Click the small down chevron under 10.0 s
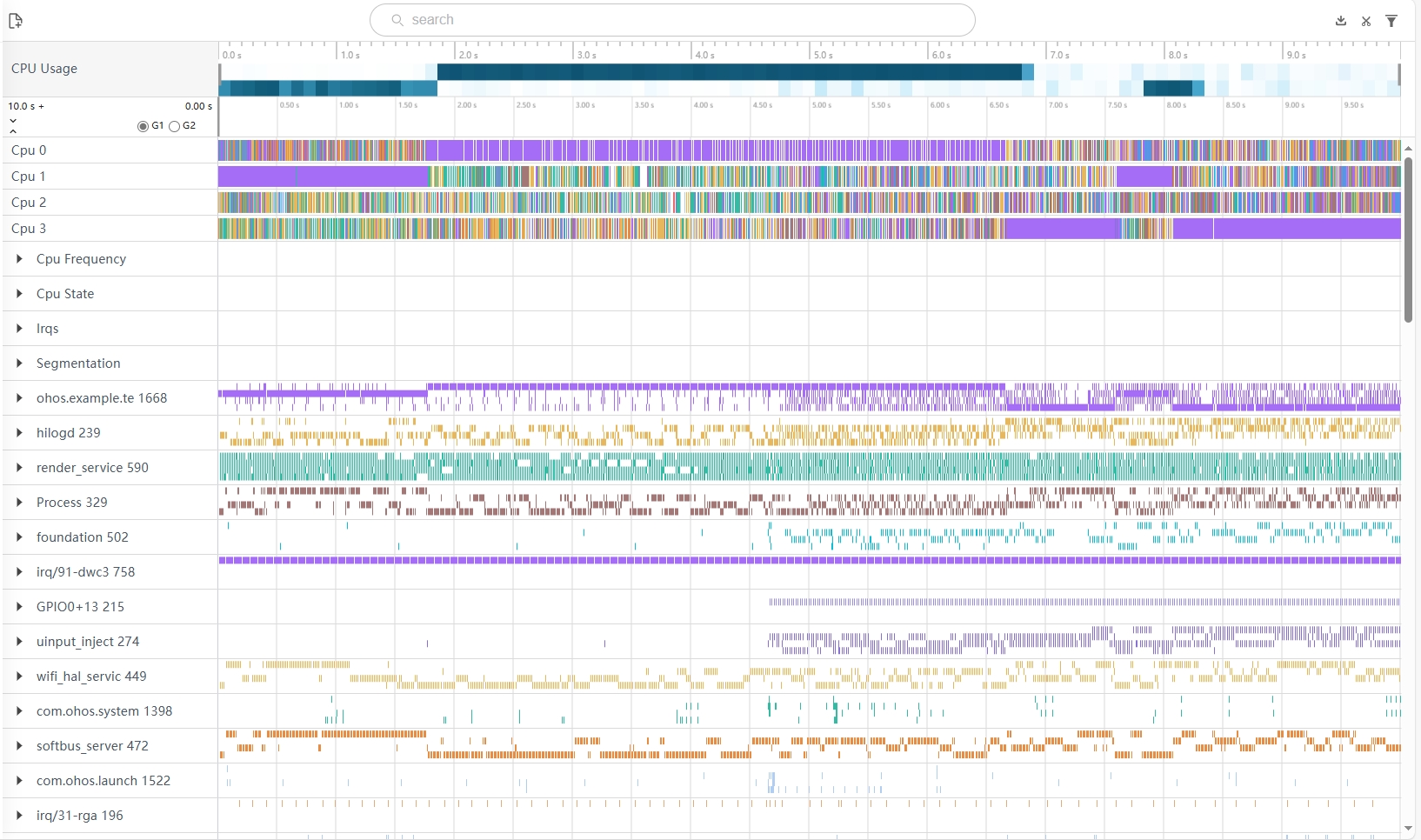1421x840 pixels. coord(13,120)
